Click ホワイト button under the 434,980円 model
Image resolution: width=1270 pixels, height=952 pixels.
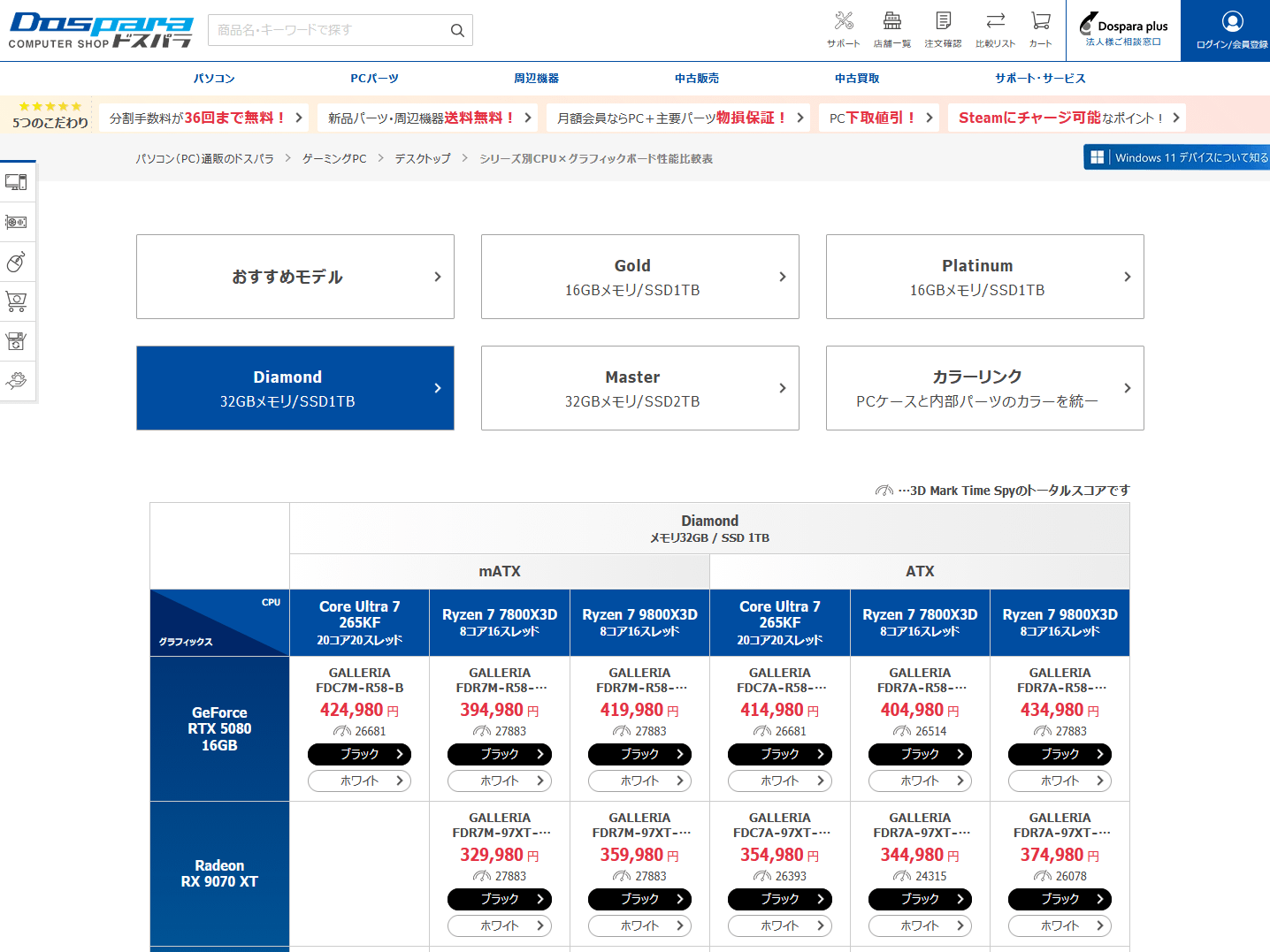1060,781
